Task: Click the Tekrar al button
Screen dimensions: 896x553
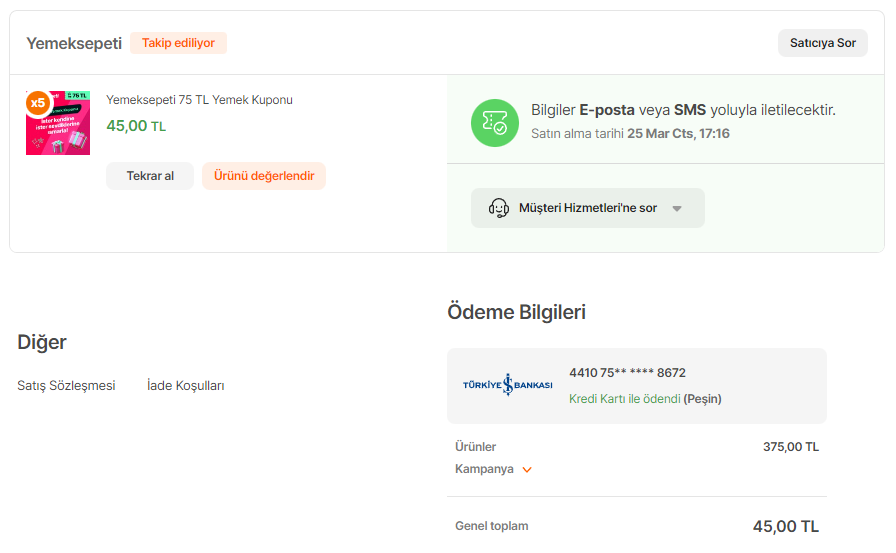Action: (150, 176)
